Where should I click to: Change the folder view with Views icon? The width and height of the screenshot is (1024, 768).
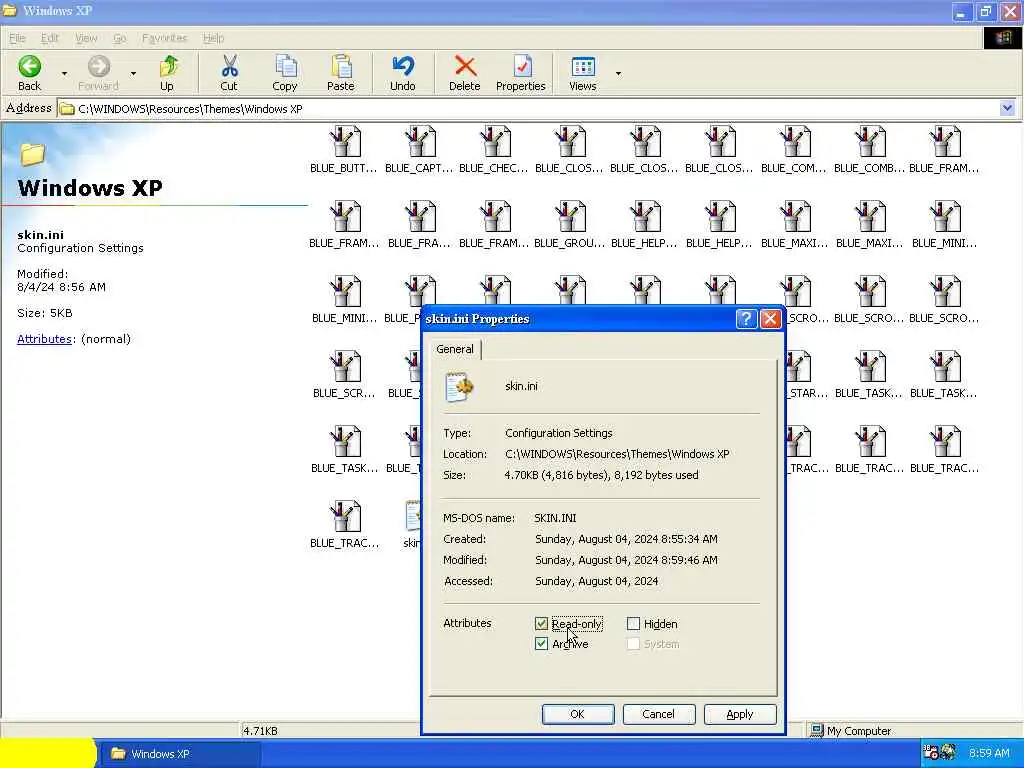coord(583,72)
